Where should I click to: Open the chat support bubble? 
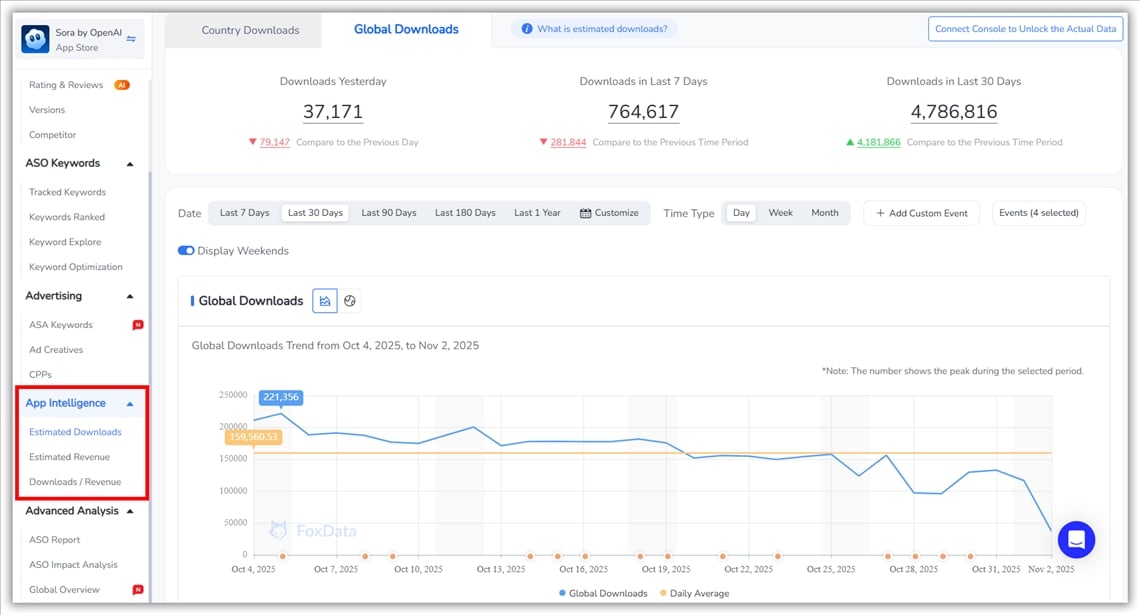pyautogui.click(x=1076, y=540)
